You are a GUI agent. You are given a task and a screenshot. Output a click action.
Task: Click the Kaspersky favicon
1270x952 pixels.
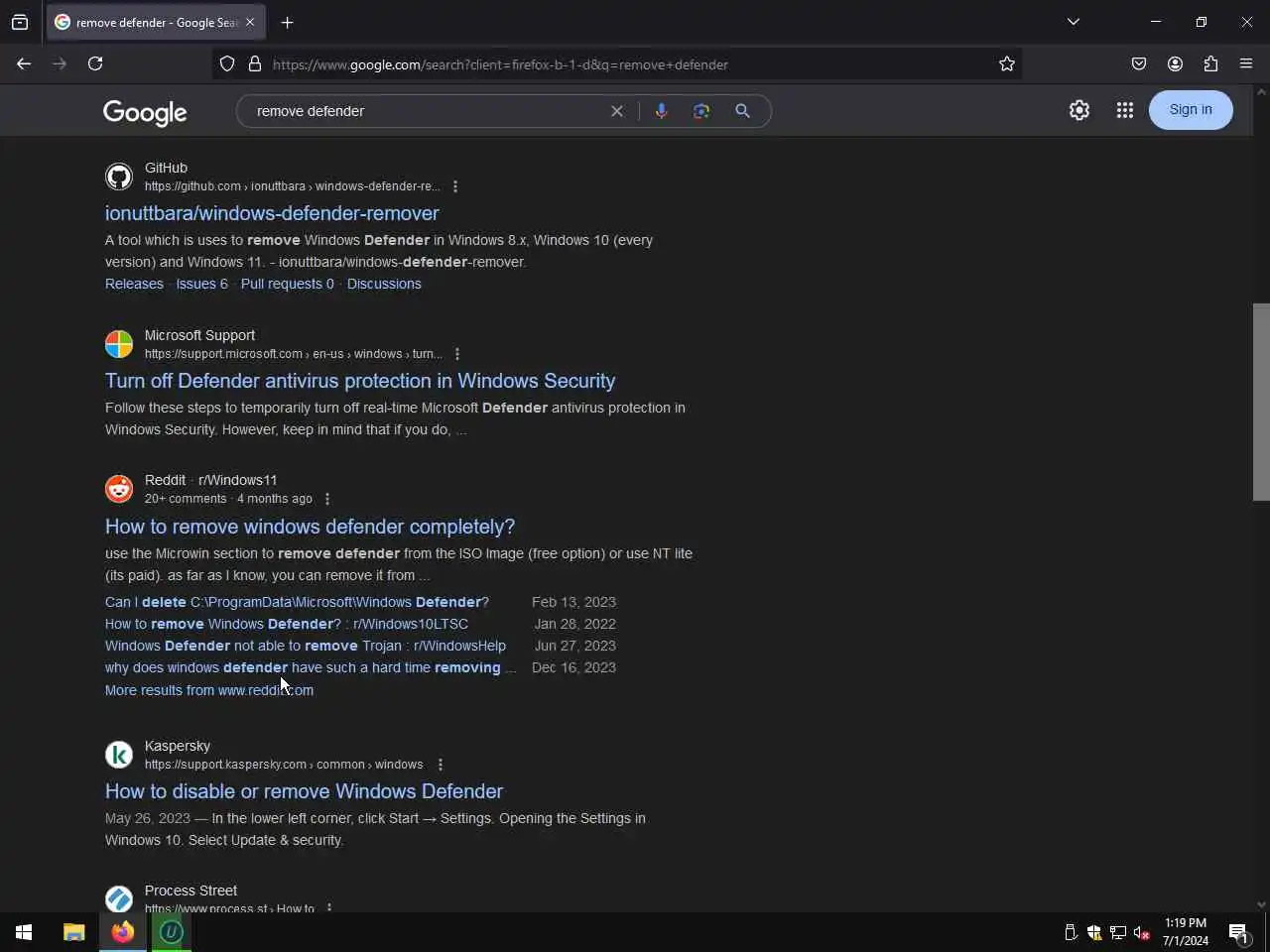click(x=119, y=755)
